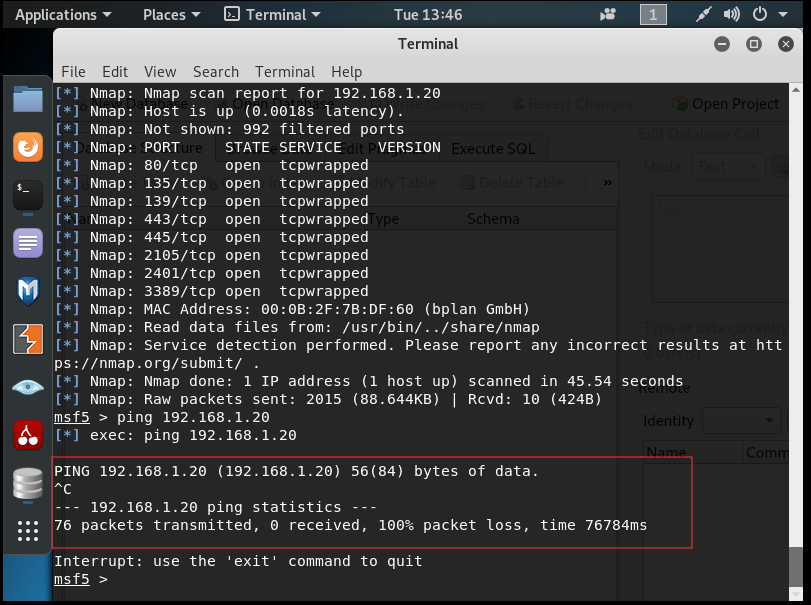811x605 pixels.
Task: Show all applications grid
Action: (x=27, y=530)
